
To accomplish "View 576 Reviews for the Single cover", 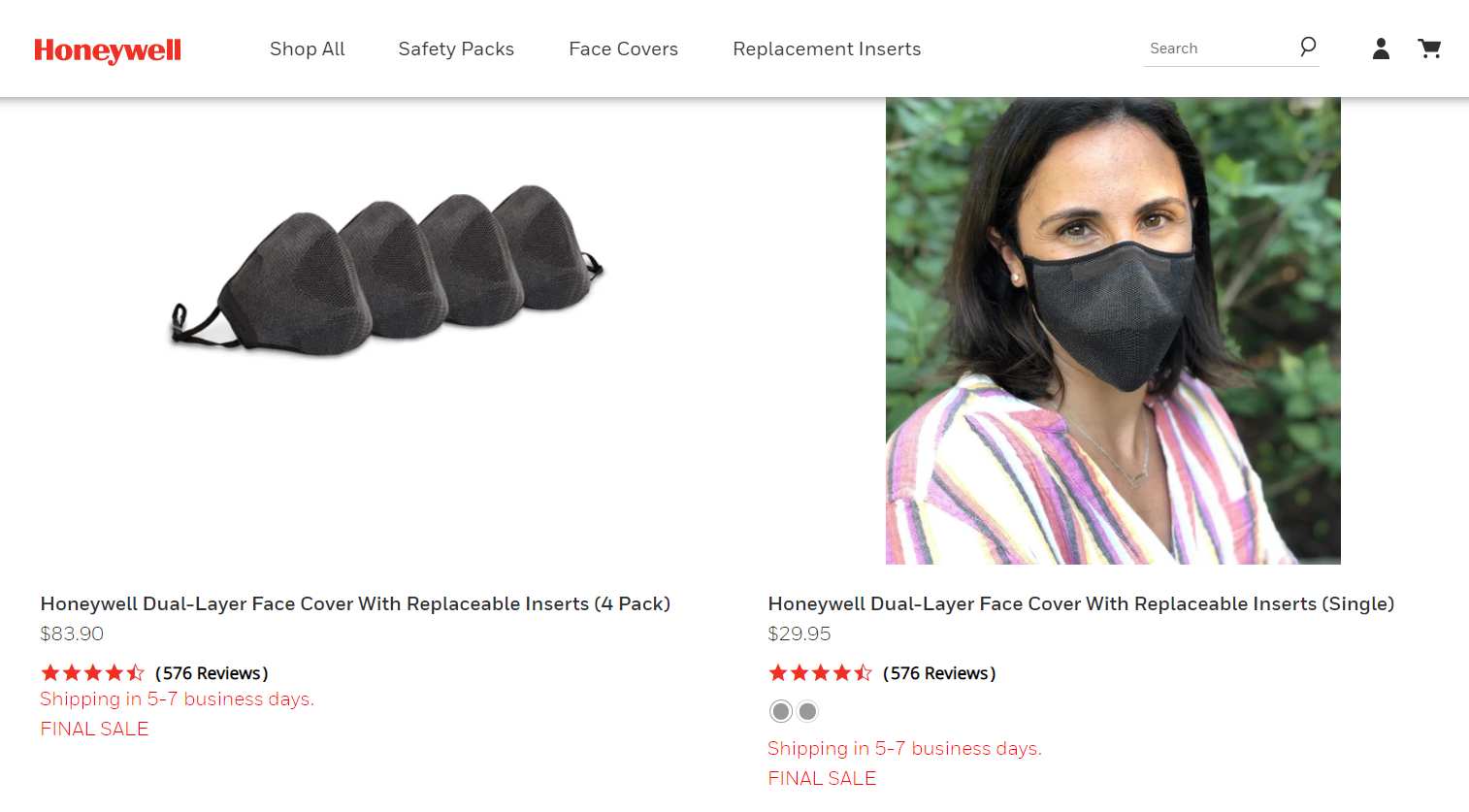I will pyautogui.click(x=939, y=673).
